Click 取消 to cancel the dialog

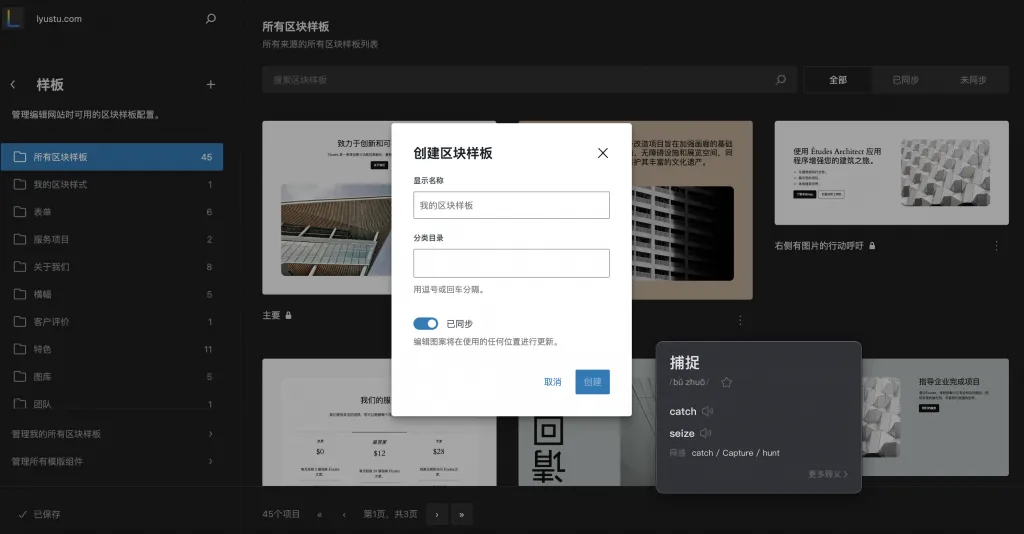point(552,382)
